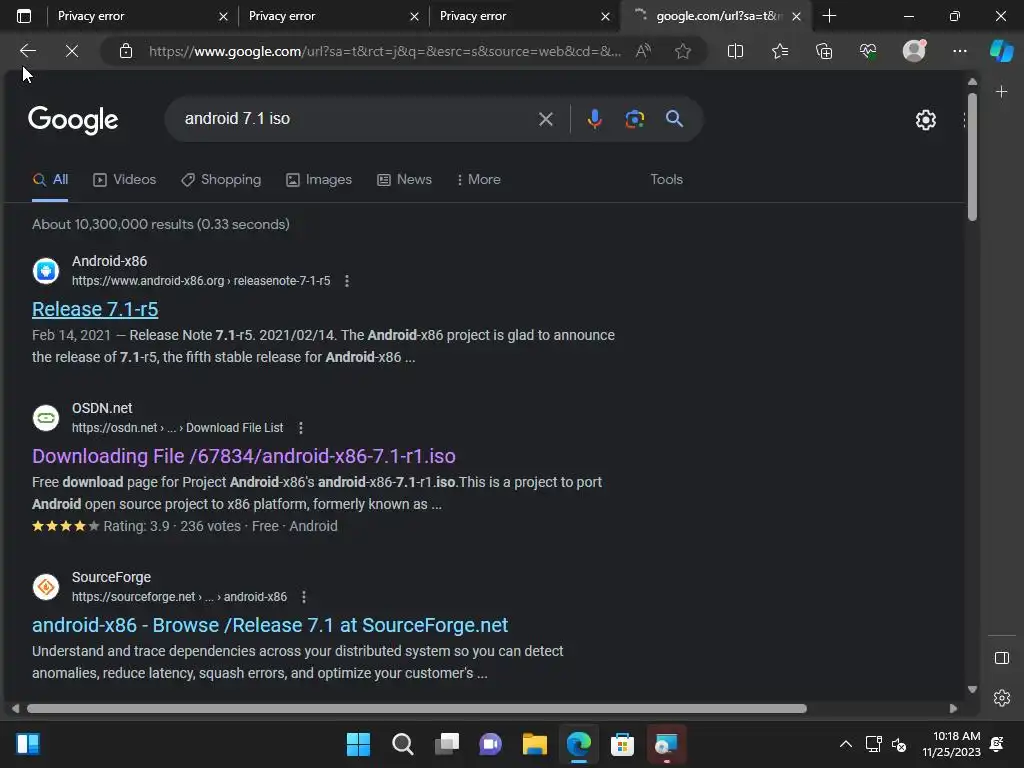Viewport: 1024px width, 768px height.
Task: Open the taskbar clock and date
Action: (x=952, y=744)
